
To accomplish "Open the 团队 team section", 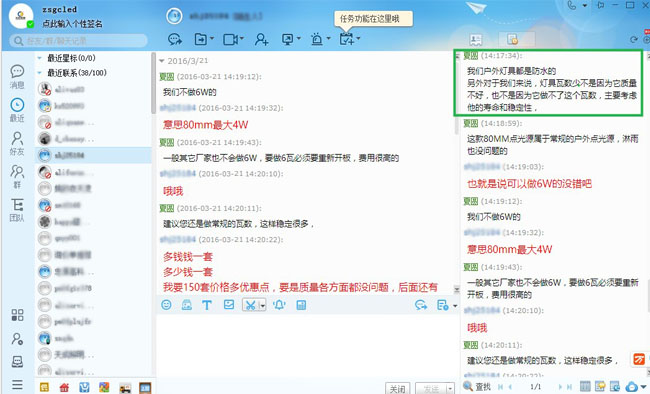I will pyautogui.click(x=17, y=209).
